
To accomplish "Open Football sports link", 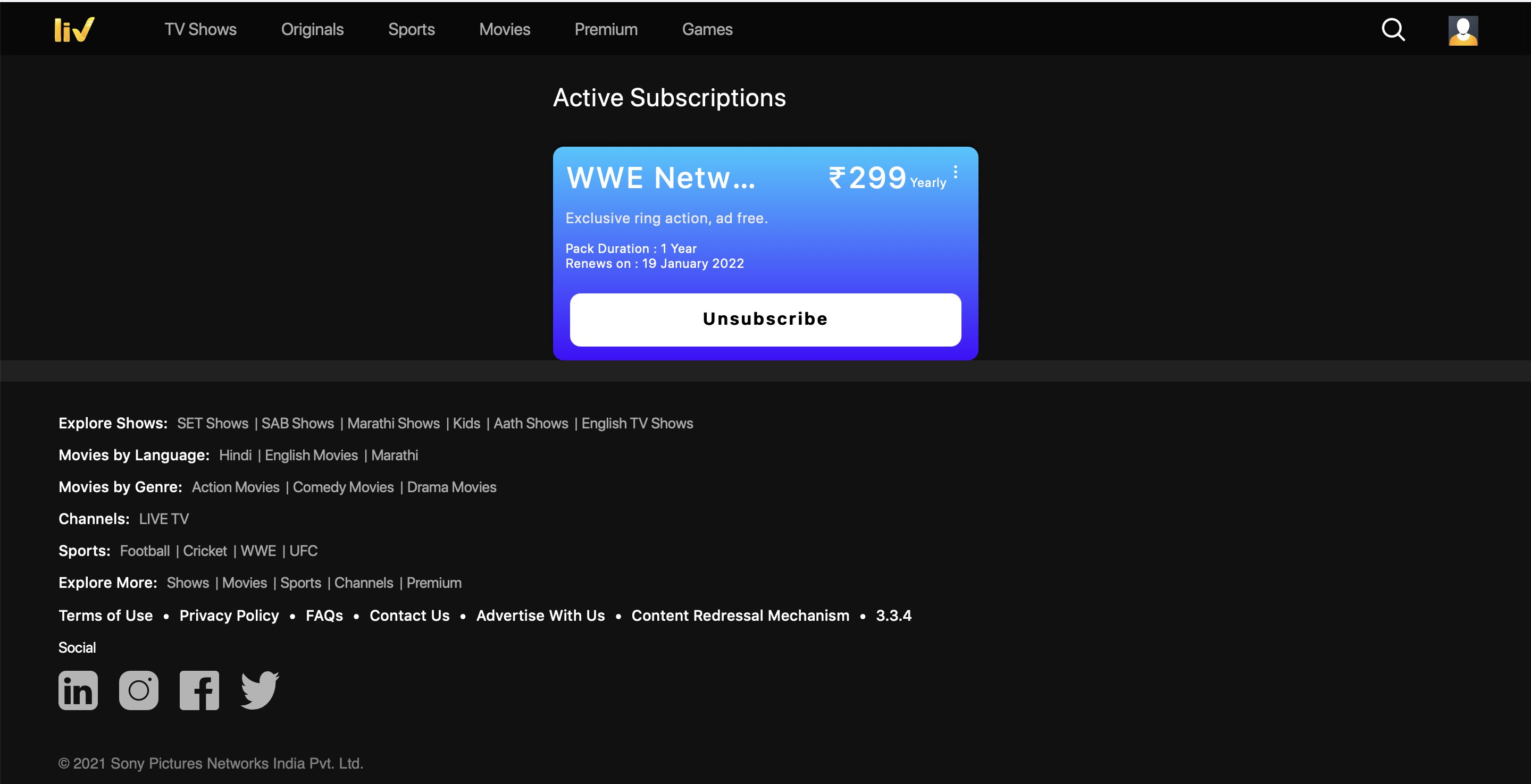I will [145, 551].
